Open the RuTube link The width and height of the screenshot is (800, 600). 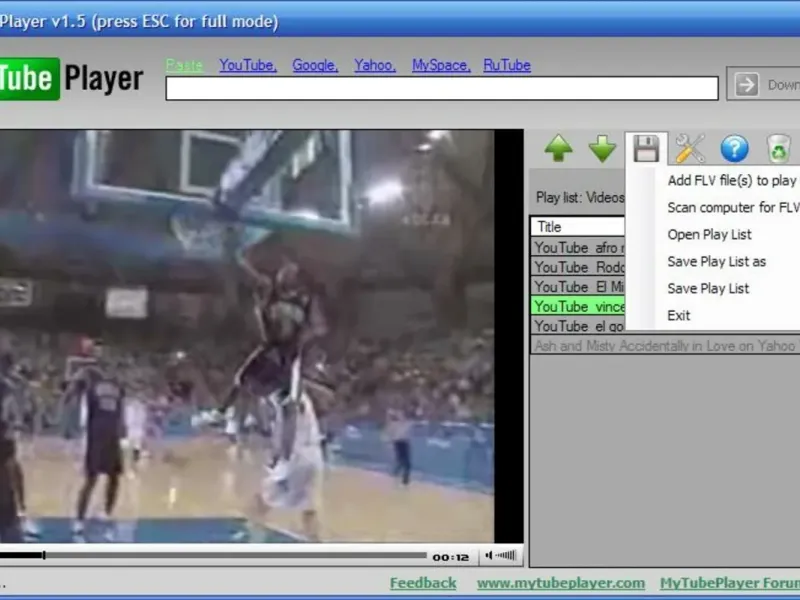click(507, 65)
